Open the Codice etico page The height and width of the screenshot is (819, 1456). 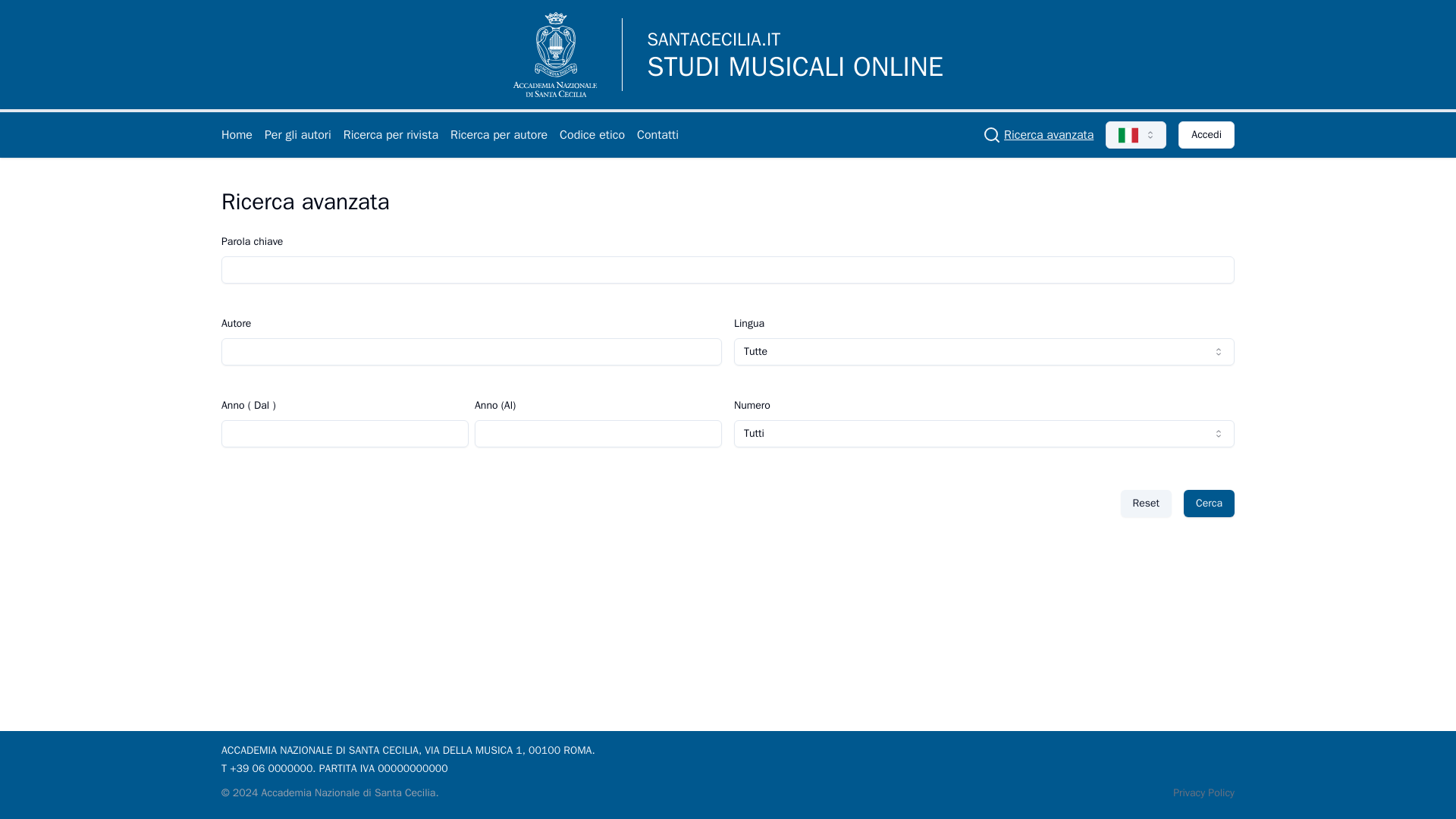[x=591, y=135]
